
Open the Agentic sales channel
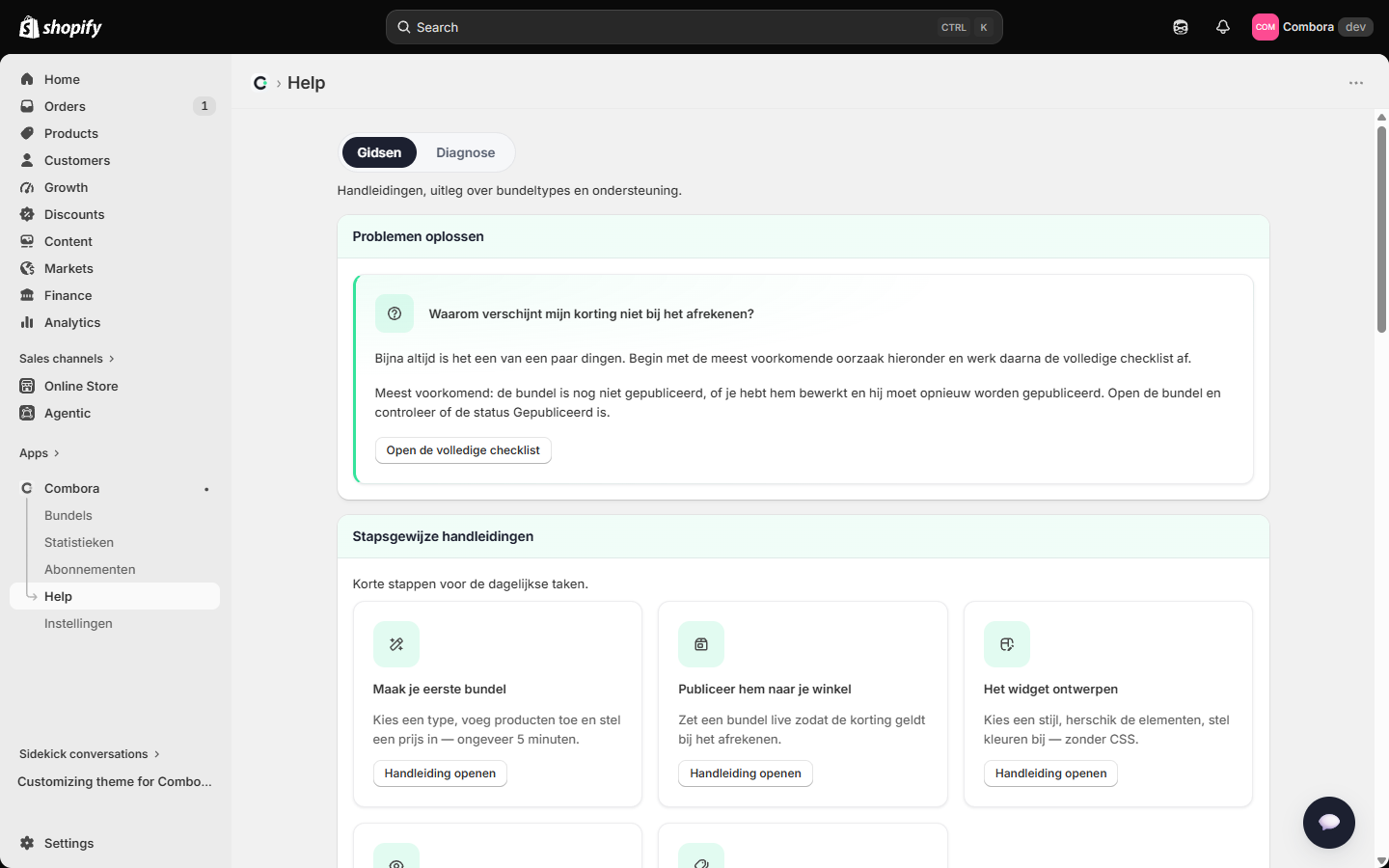pyautogui.click(x=115, y=413)
